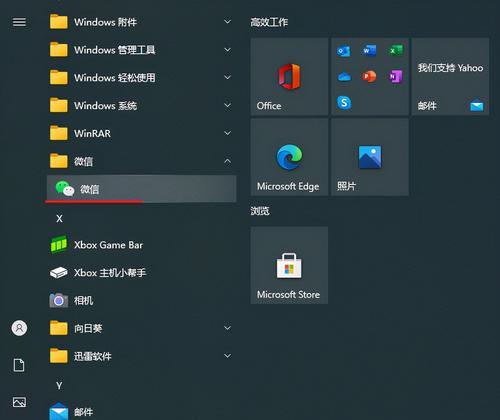Open the hamburger menu at top left

point(19,22)
